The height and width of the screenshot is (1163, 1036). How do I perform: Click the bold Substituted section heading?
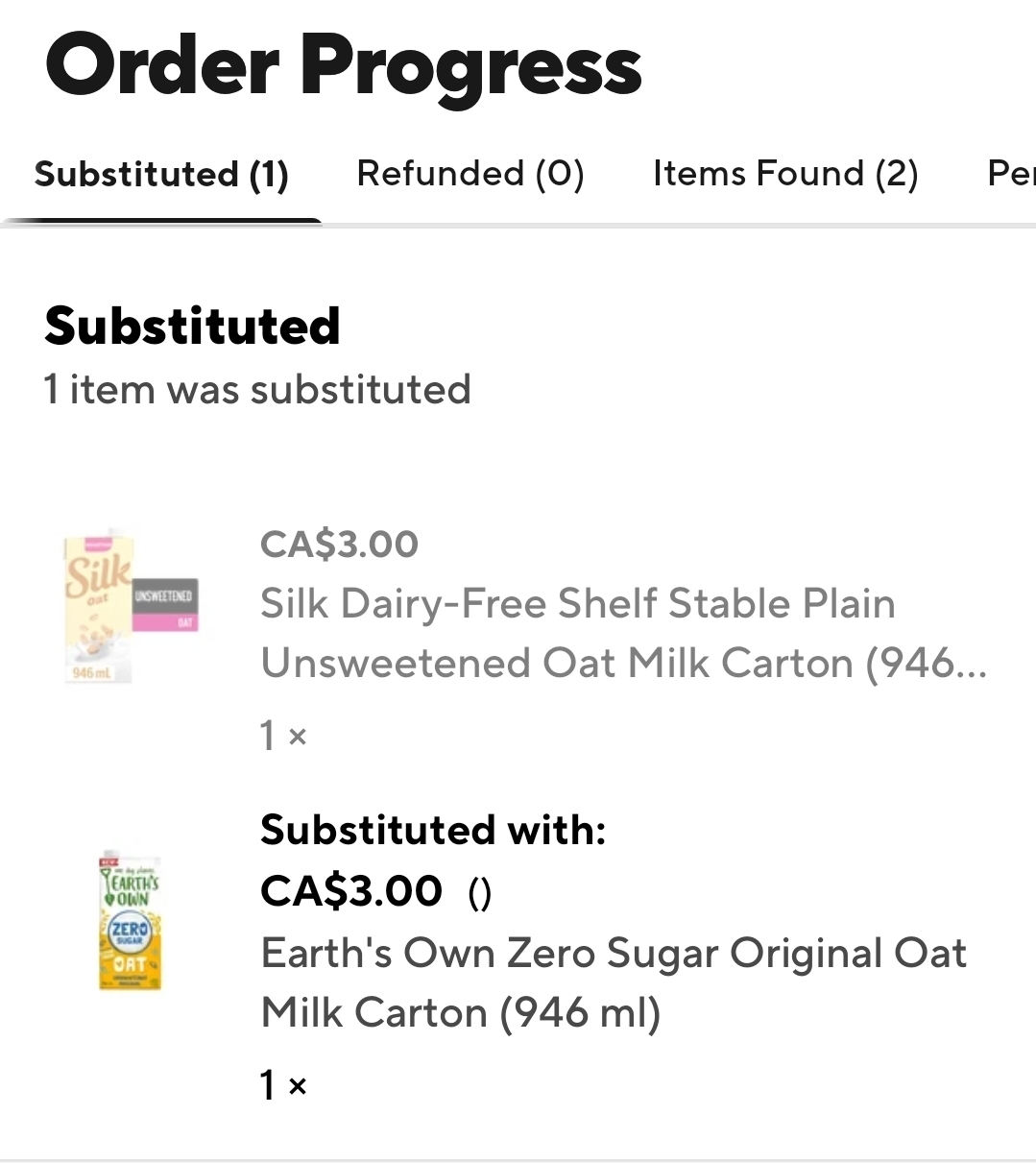[192, 326]
